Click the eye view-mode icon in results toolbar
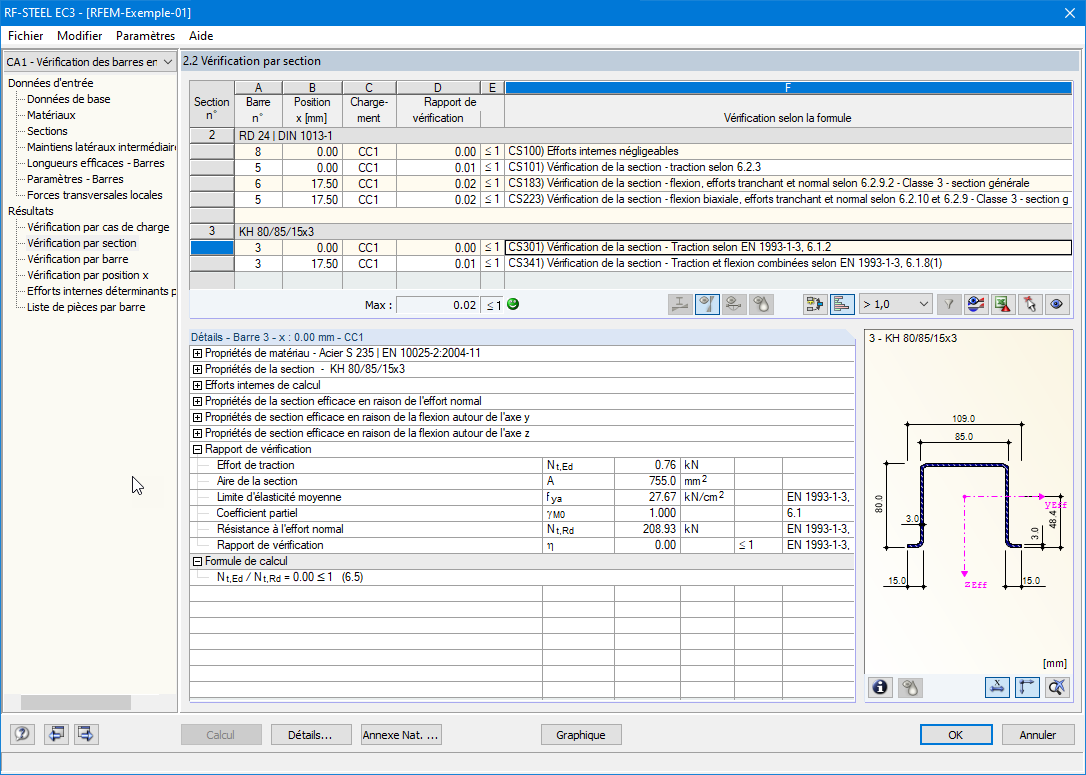Image resolution: width=1086 pixels, height=775 pixels. pos(1055,304)
